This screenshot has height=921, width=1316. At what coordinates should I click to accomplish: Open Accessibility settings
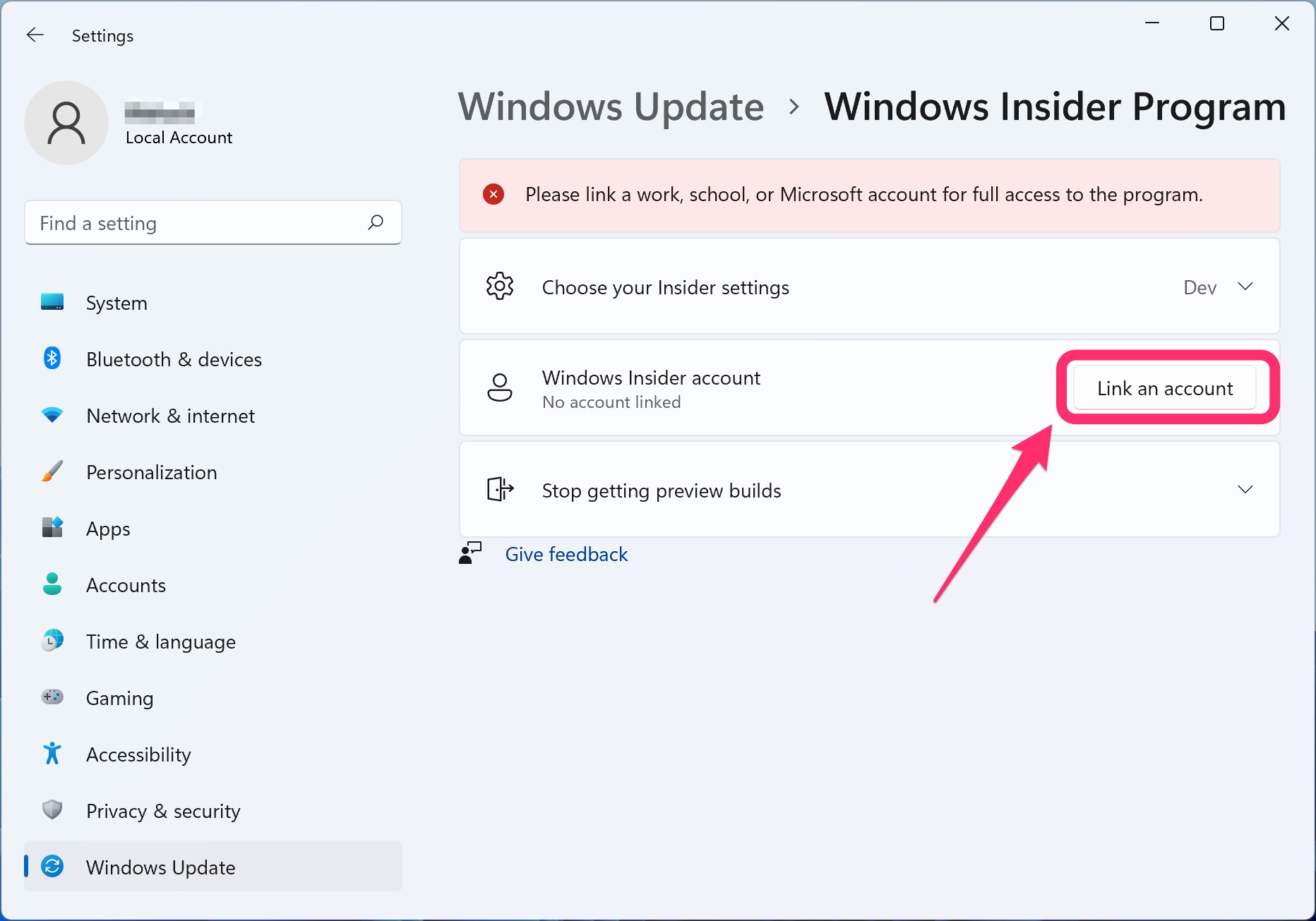coord(138,754)
